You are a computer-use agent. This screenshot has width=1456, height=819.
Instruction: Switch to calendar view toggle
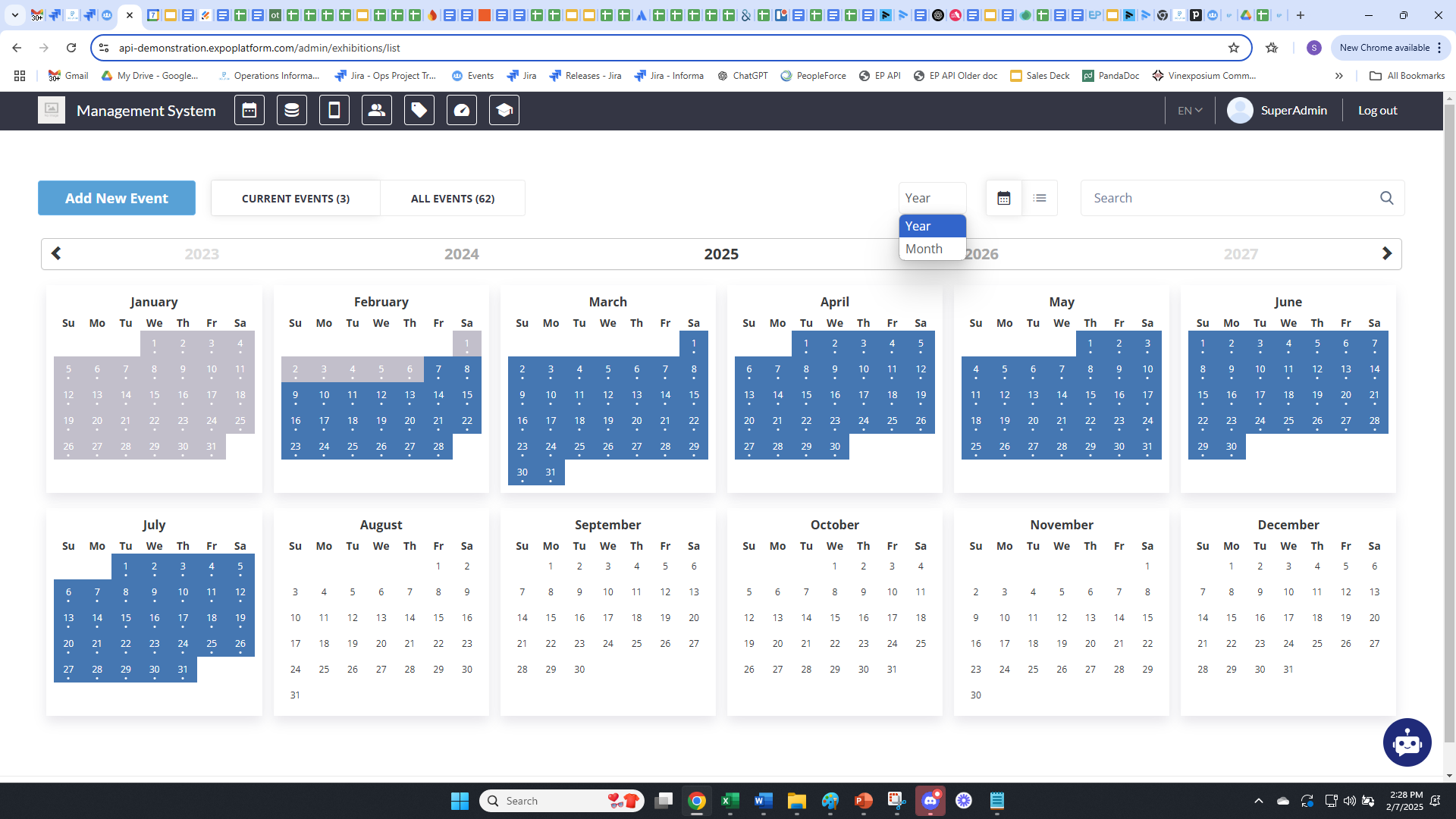1003,198
